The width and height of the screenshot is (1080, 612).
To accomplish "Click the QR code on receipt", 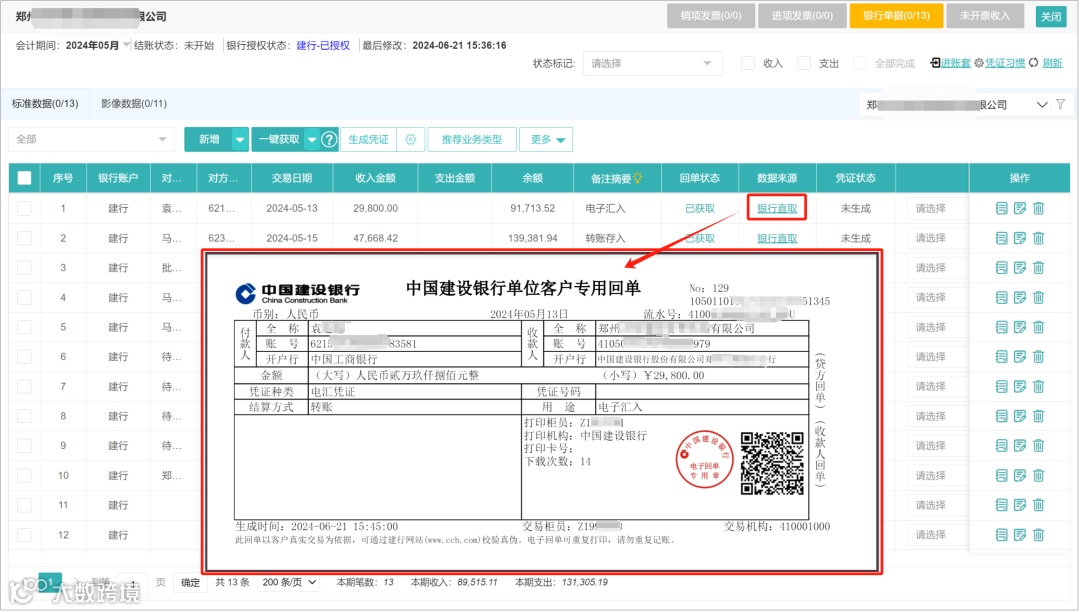I will click(x=772, y=463).
